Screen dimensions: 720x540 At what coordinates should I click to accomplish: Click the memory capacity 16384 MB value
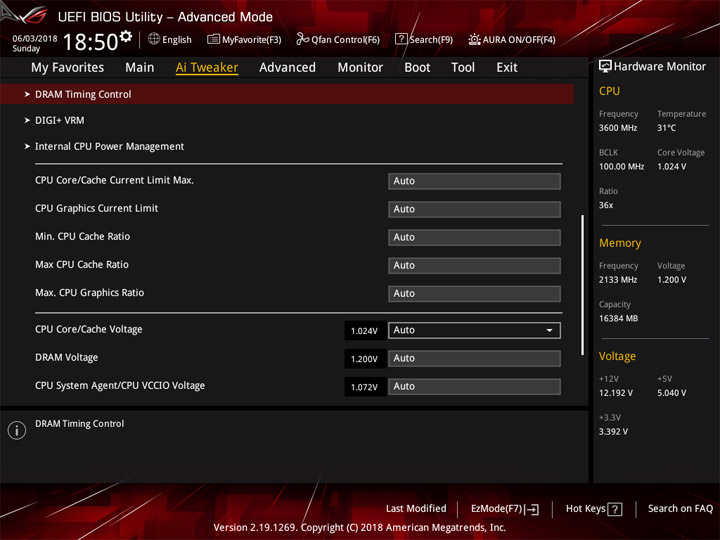point(619,318)
